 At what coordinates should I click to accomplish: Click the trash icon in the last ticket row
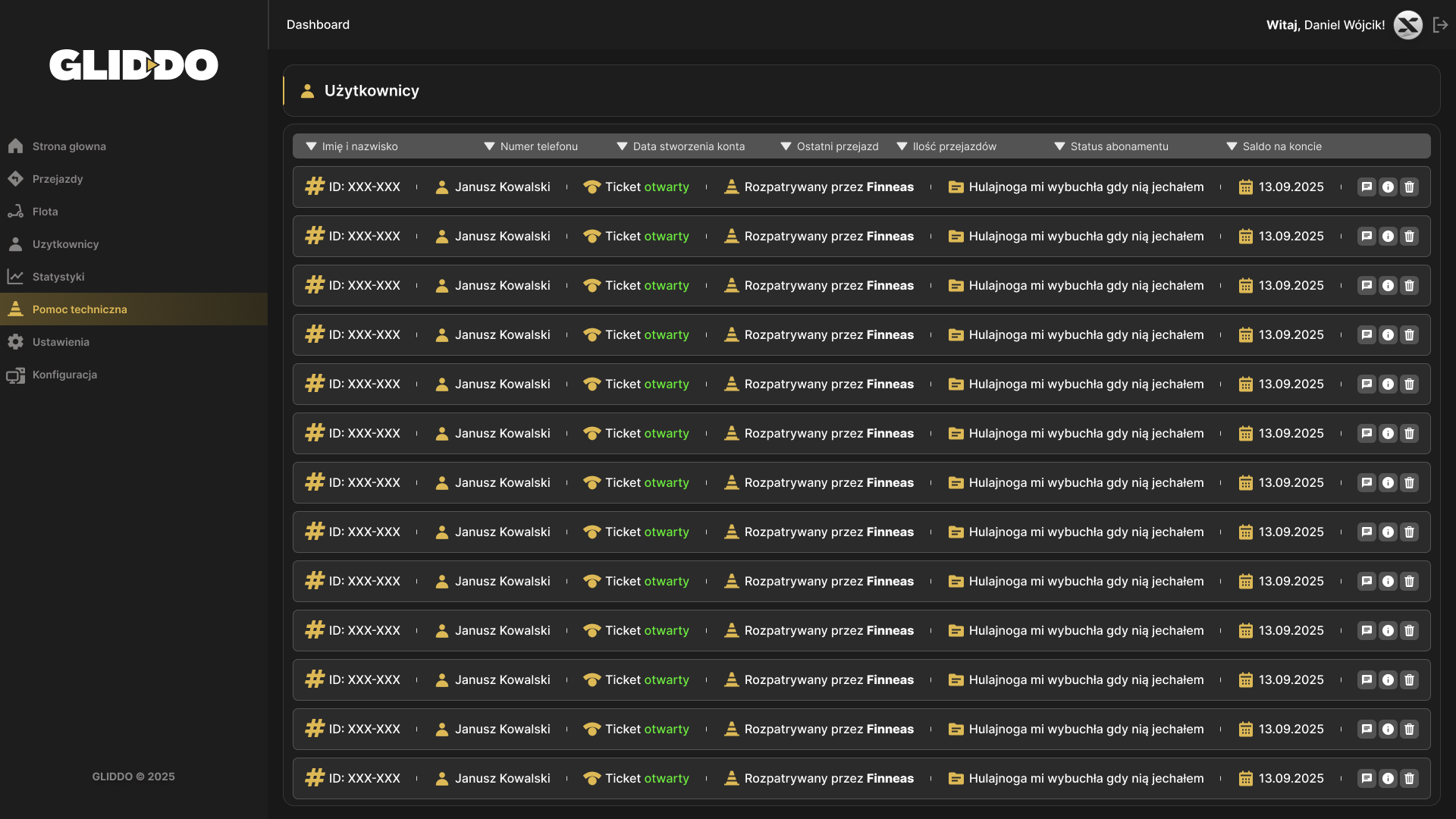pos(1409,778)
